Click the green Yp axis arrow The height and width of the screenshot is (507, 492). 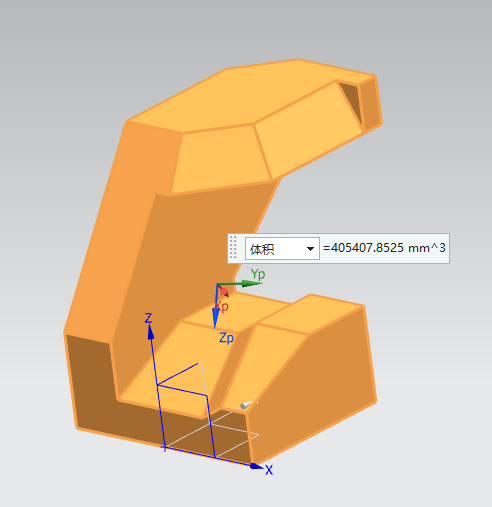[251, 283]
